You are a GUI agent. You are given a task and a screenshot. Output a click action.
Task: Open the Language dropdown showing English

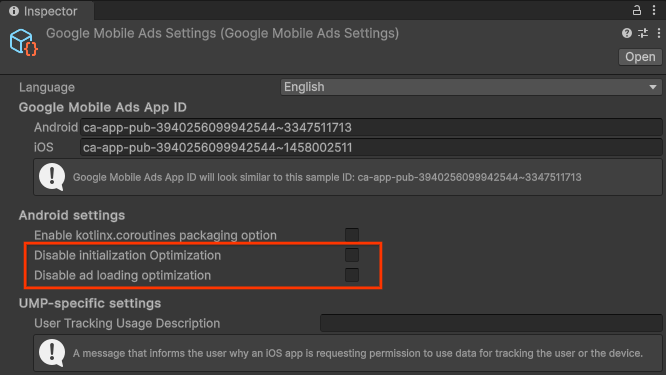471,87
